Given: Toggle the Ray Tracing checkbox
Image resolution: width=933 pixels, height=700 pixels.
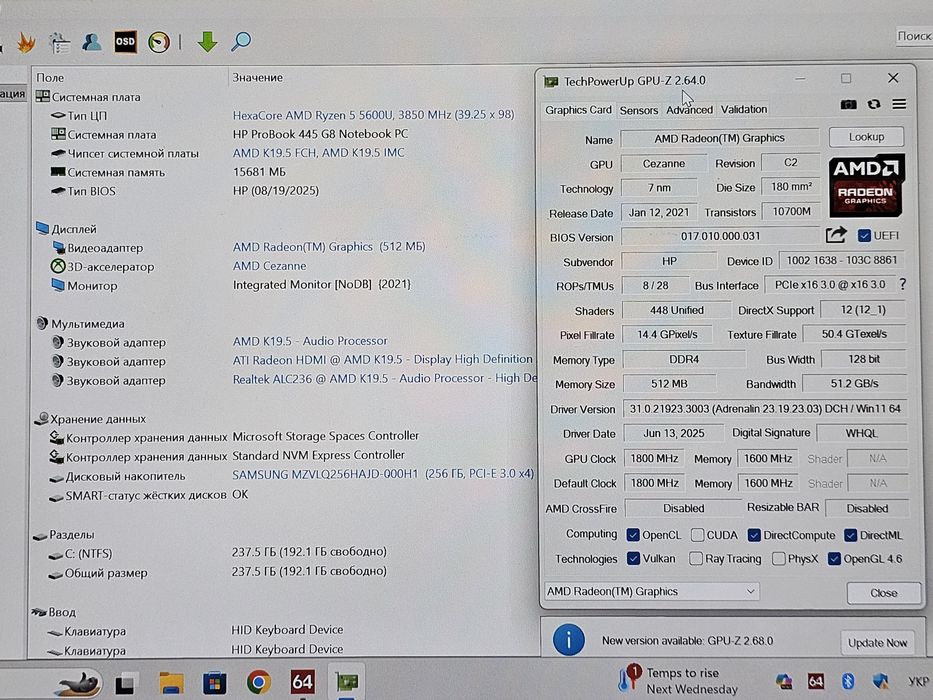Looking at the screenshot, I should coord(696,558).
